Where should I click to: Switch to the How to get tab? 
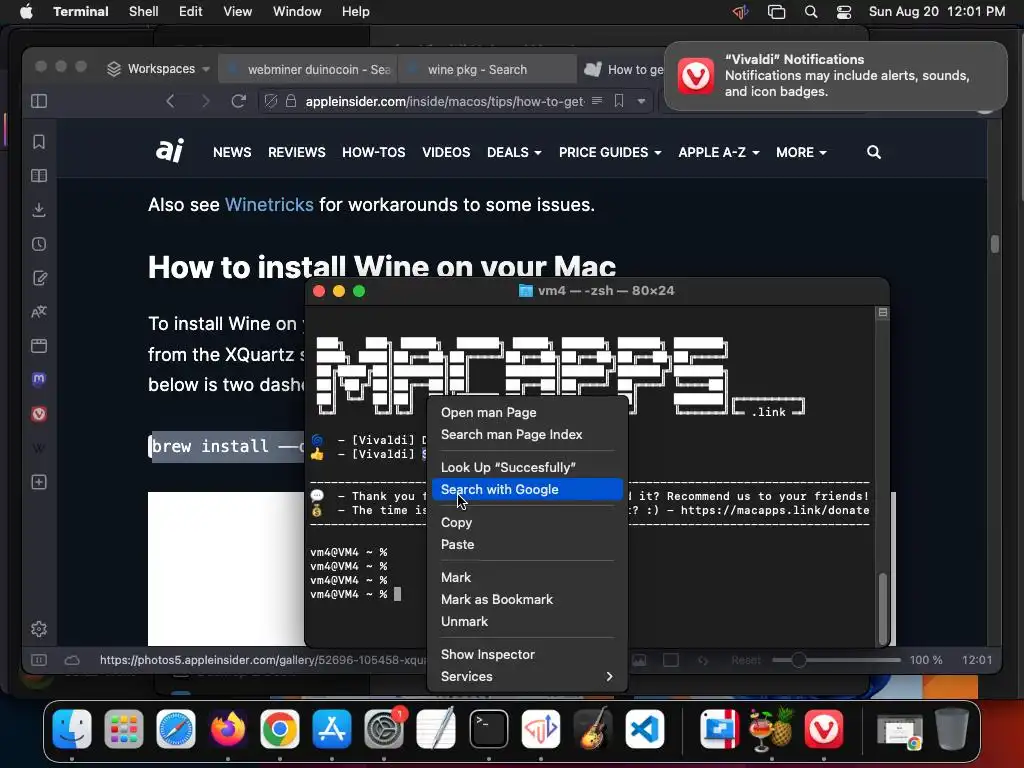pyautogui.click(x=624, y=69)
